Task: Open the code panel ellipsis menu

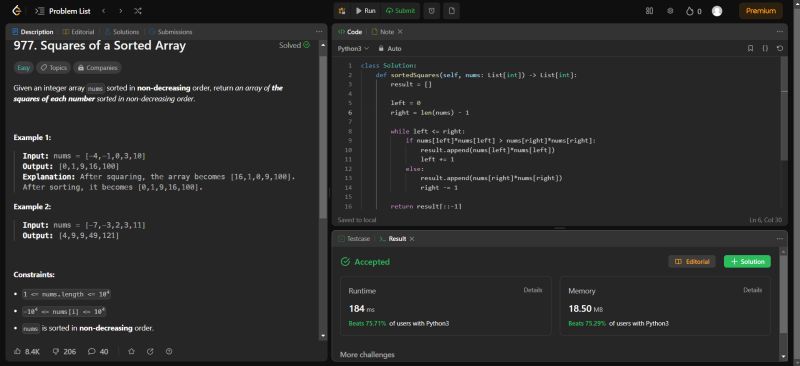Action: point(779,32)
